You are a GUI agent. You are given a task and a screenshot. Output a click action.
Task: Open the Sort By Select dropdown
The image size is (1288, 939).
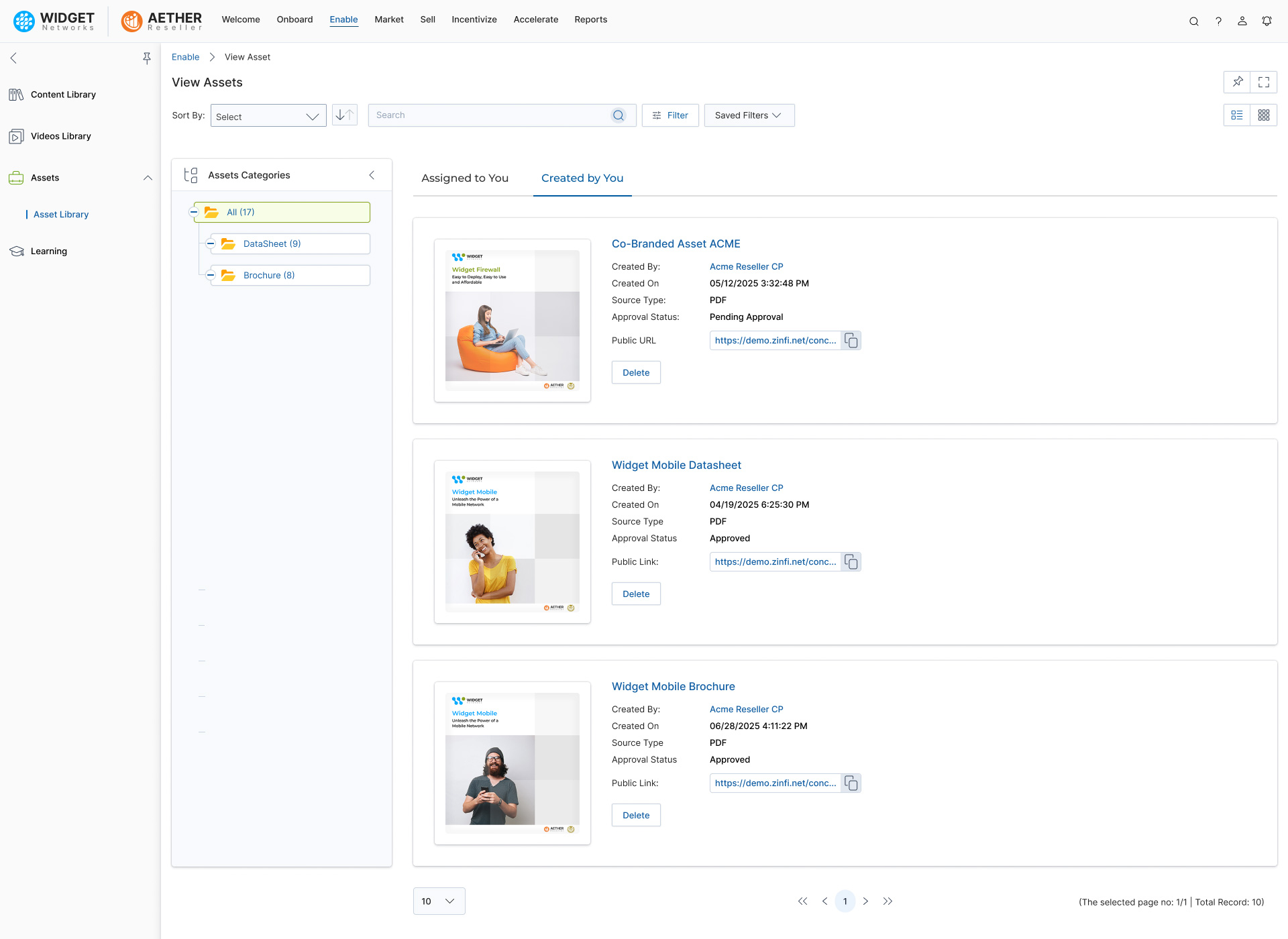tap(268, 116)
